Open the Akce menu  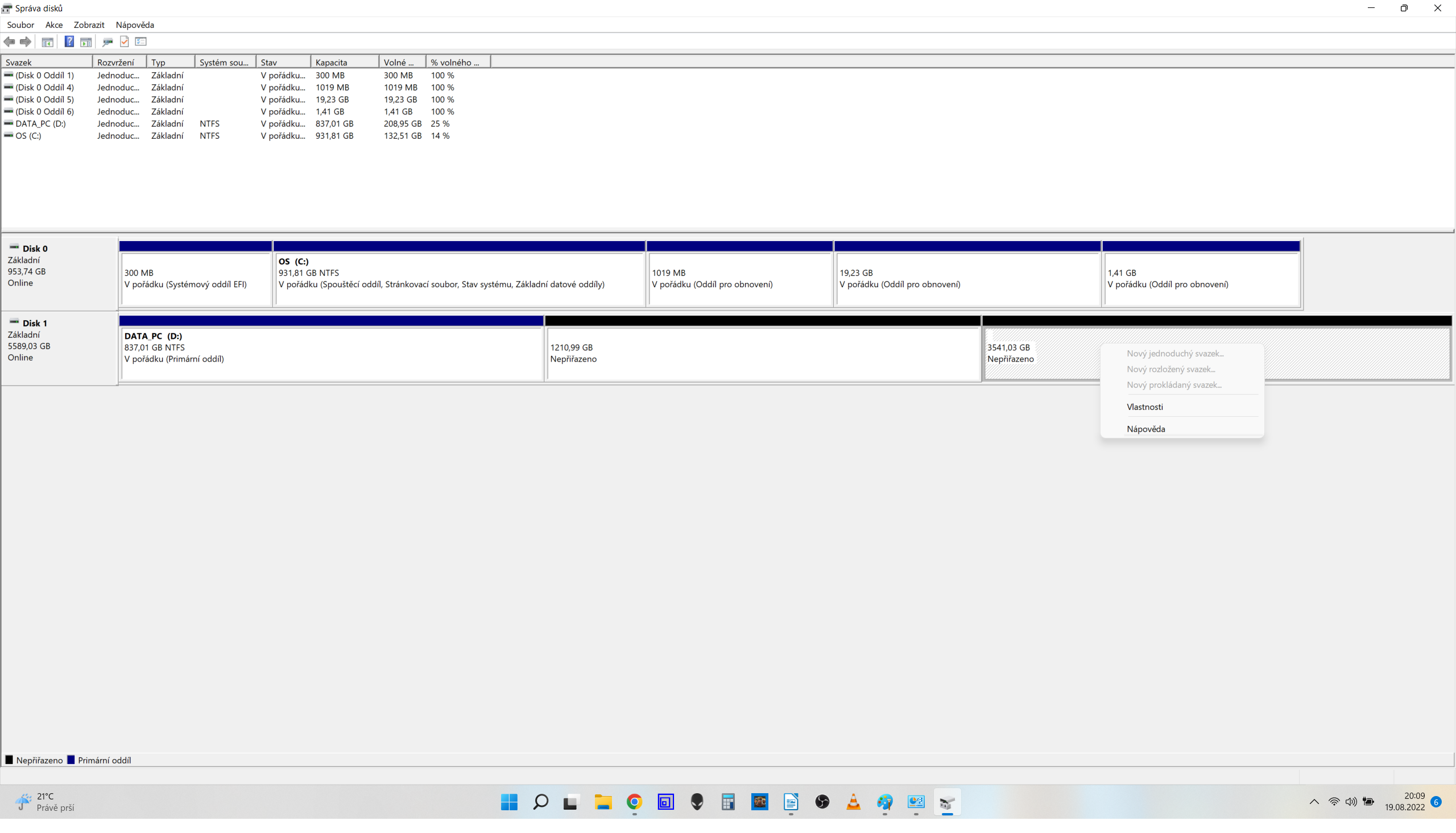54,24
